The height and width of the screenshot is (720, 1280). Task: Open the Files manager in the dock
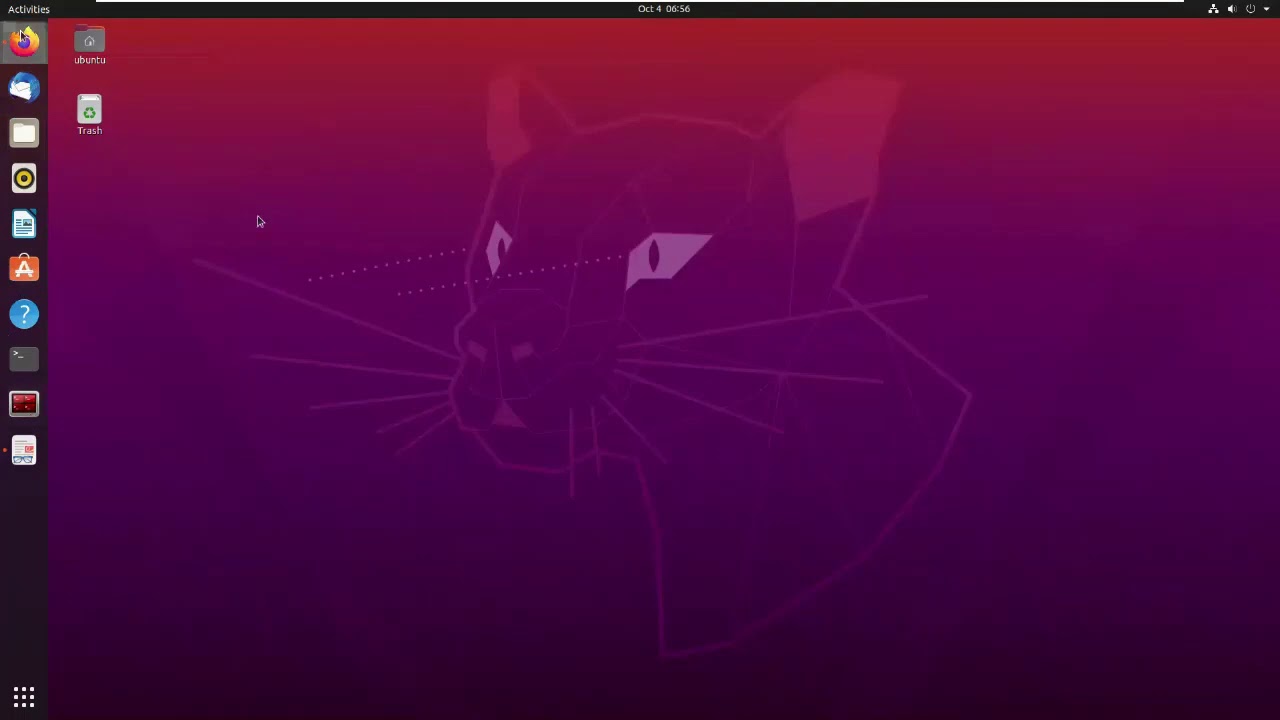[24, 133]
